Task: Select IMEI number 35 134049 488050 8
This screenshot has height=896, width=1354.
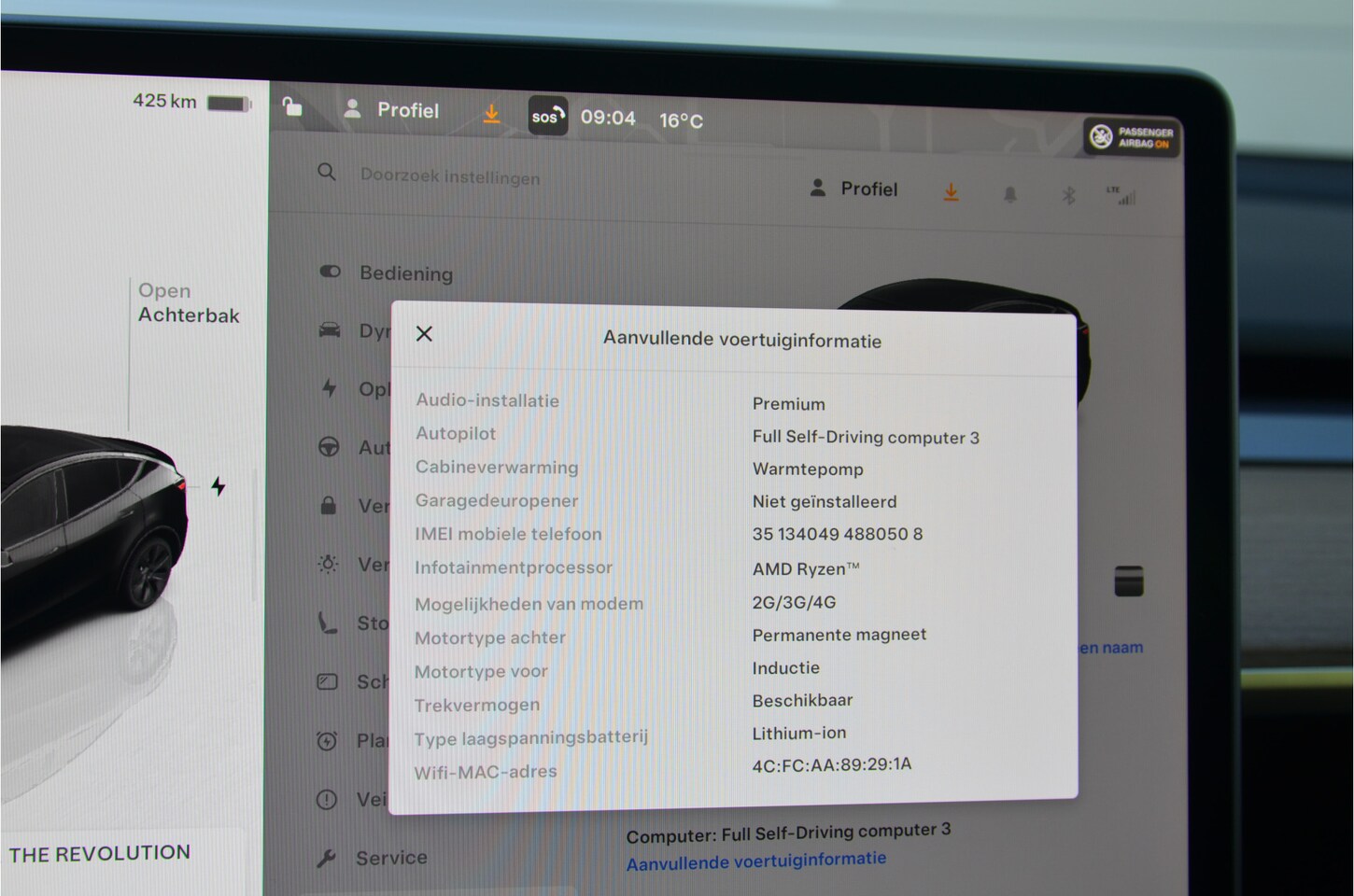Action: tap(838, 534)
